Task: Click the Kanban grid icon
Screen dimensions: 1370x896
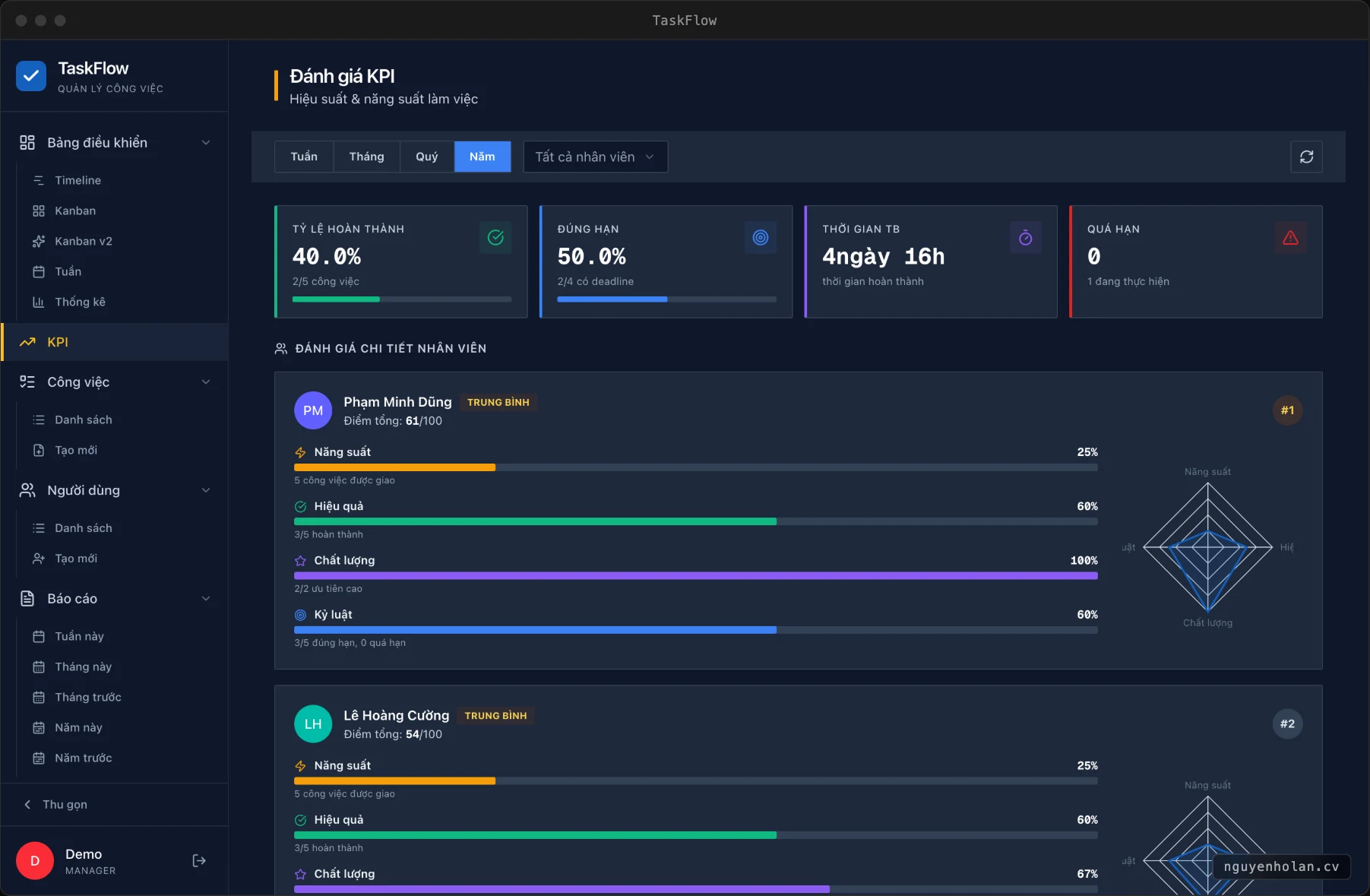Action: 39,211
